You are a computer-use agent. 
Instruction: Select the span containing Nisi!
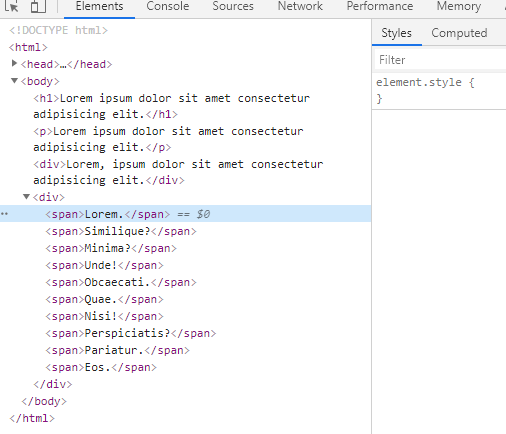pos(104,316)
